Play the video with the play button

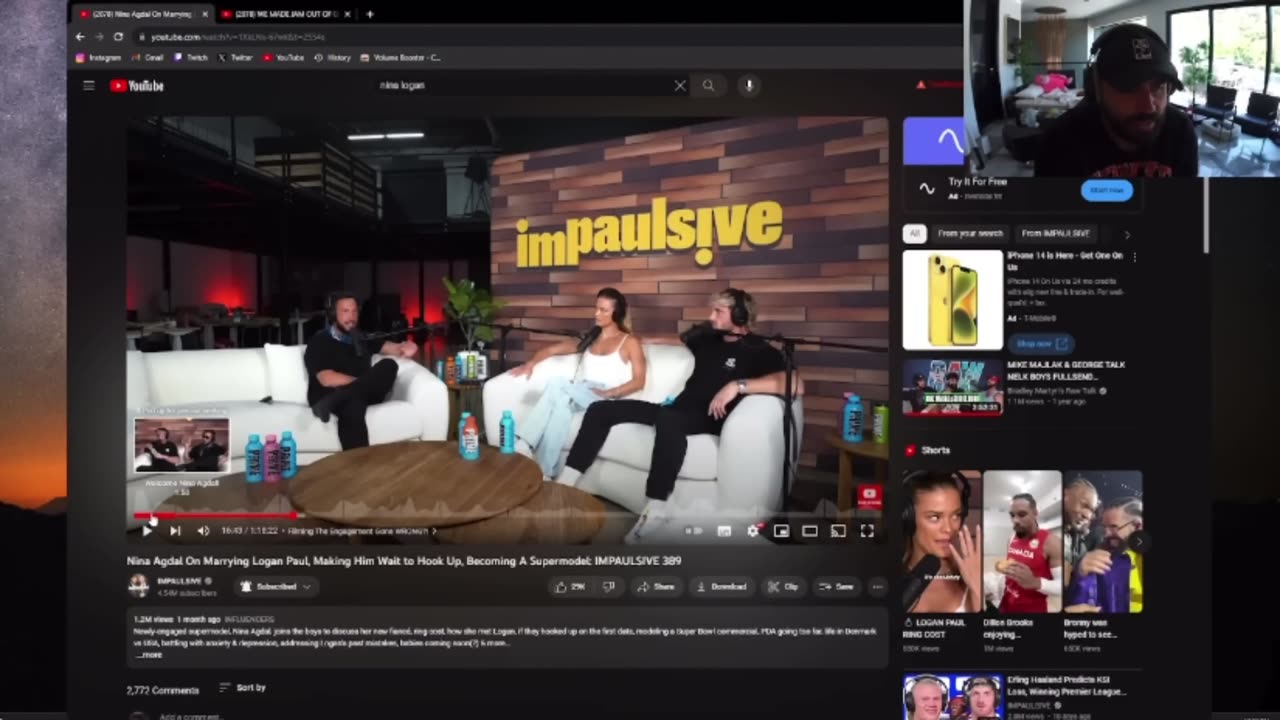click(x=147, y=531)
